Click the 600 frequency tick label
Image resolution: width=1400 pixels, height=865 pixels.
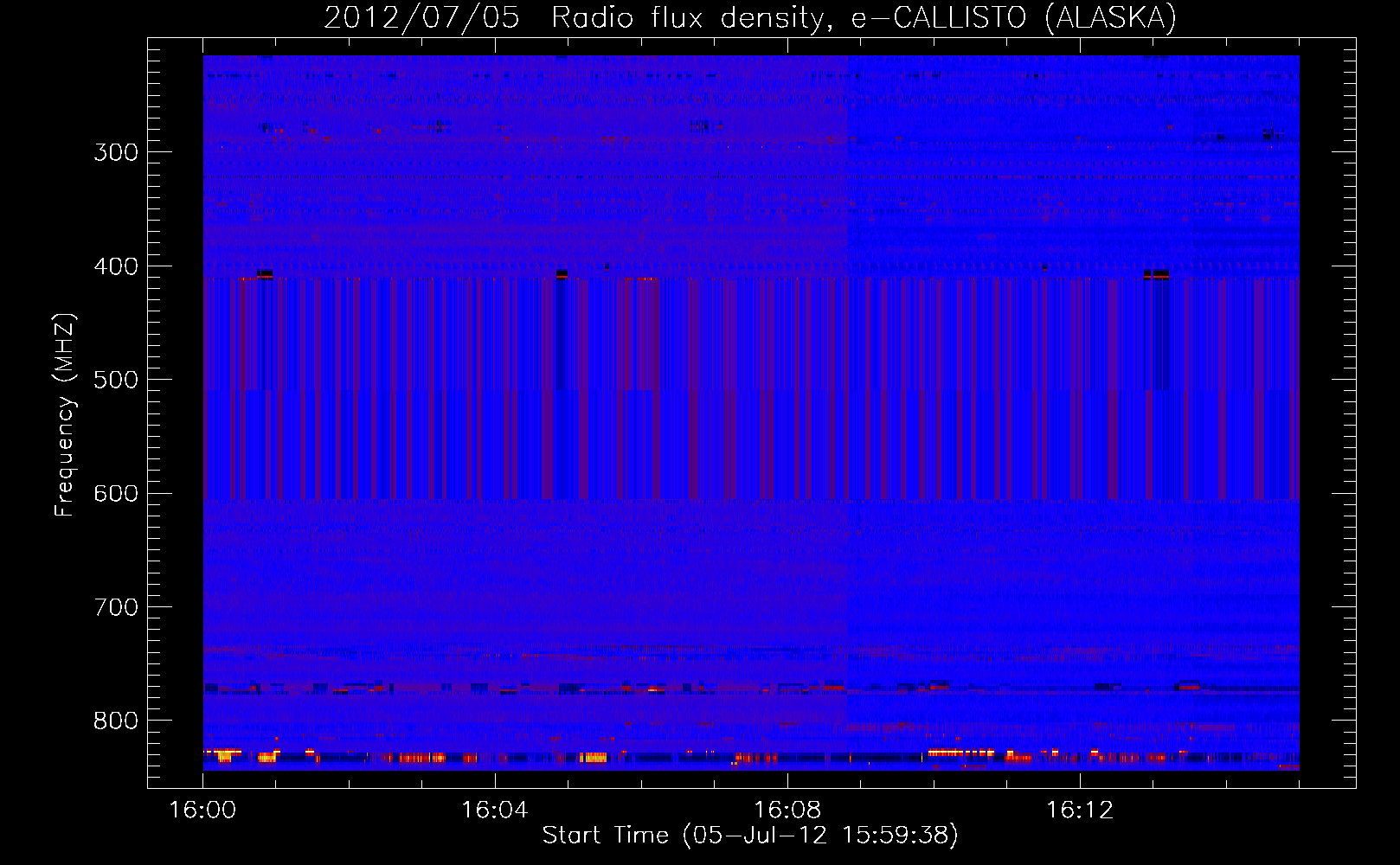coord(116,494)
